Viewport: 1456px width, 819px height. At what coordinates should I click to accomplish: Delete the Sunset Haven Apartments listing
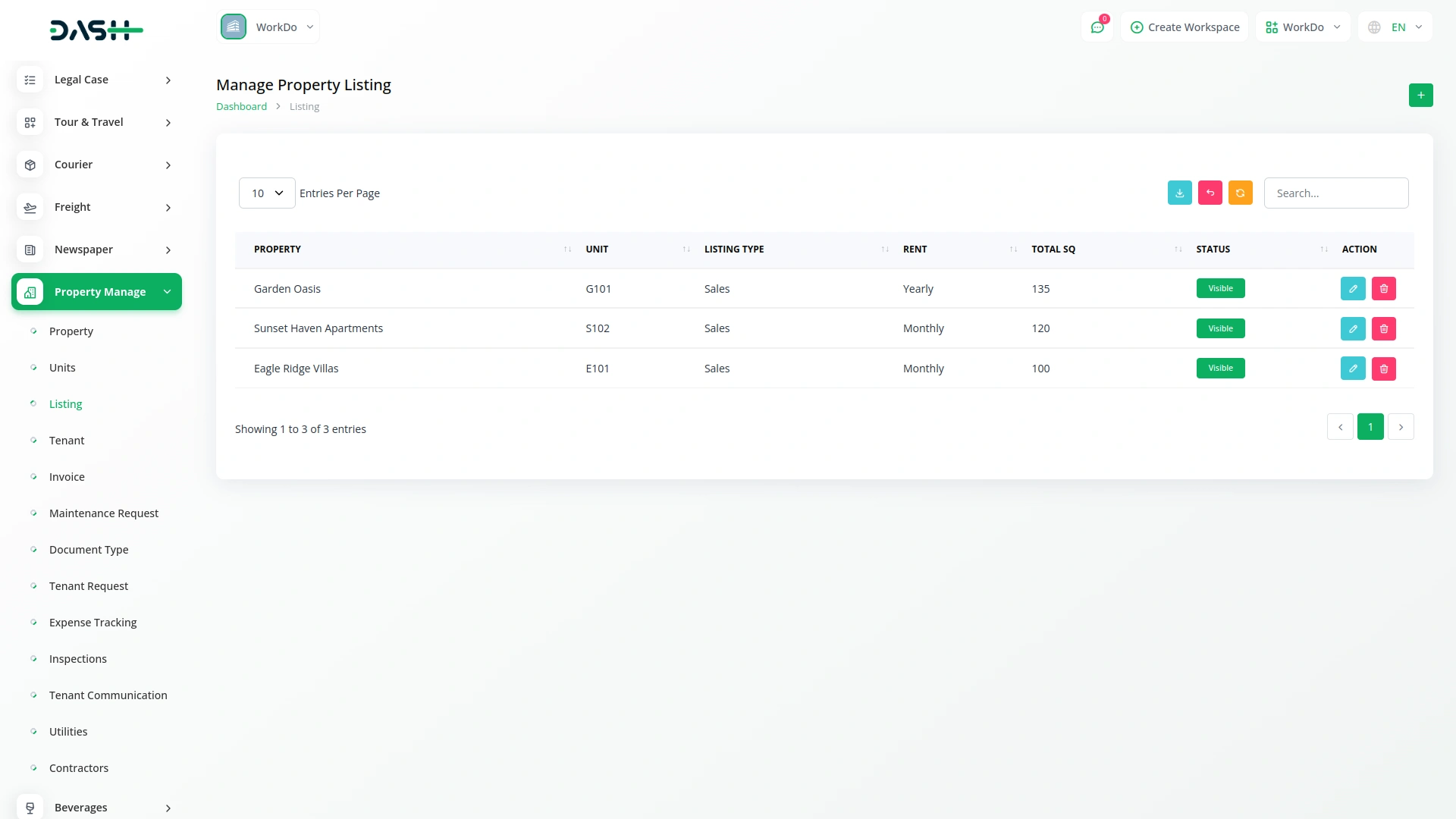pos(1383,328)
